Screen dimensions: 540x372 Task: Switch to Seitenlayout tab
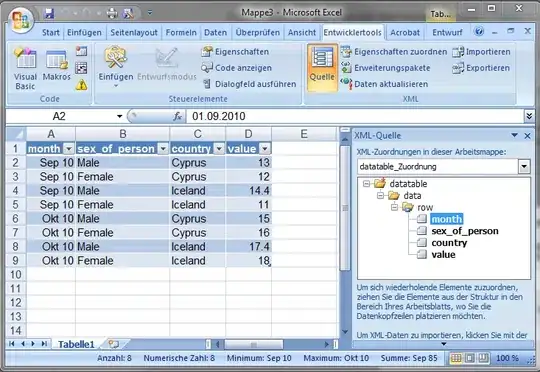pyautogui.click(x=134, y=32)
